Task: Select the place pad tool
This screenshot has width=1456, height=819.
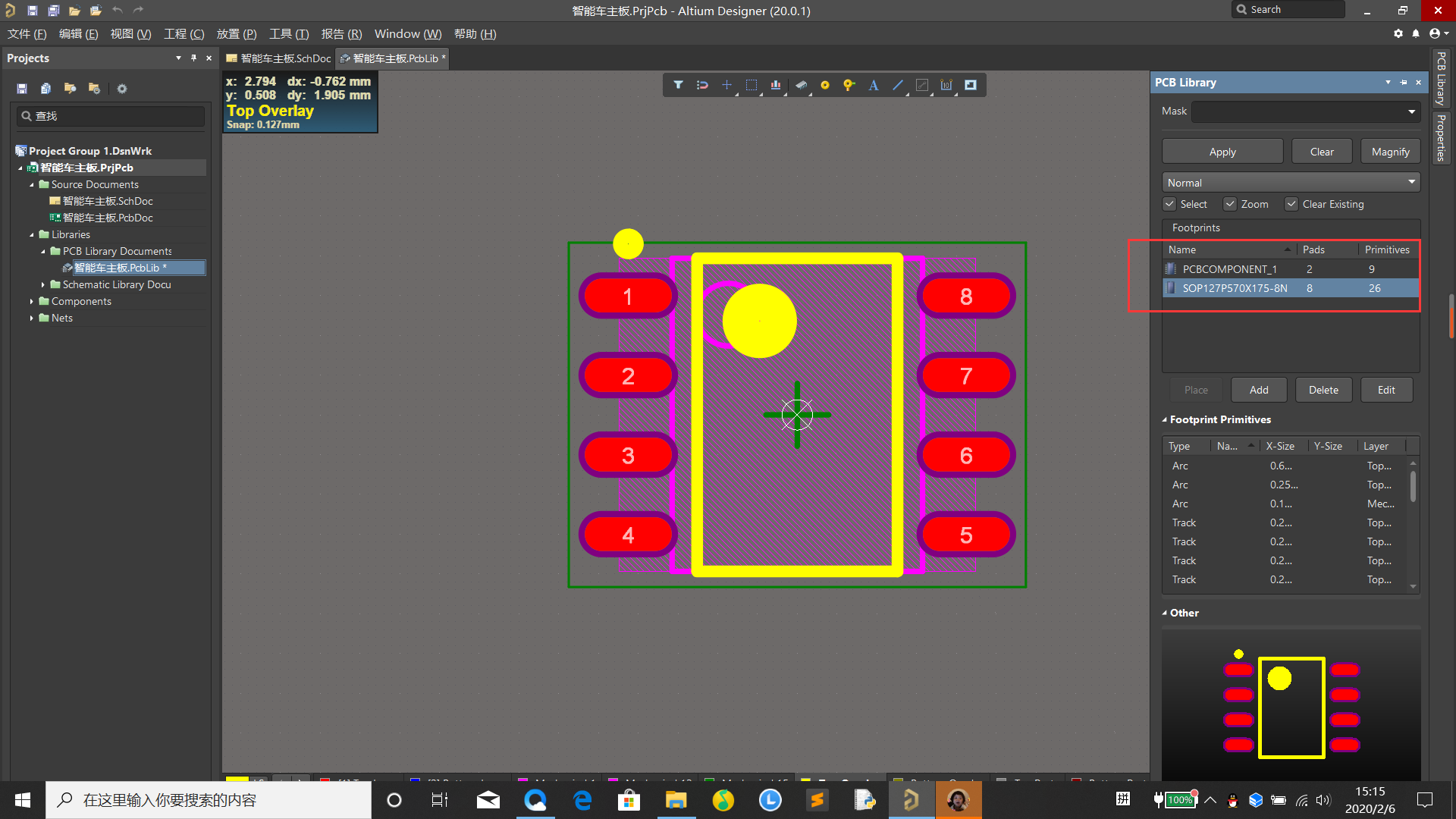Action: pos(825,85)
